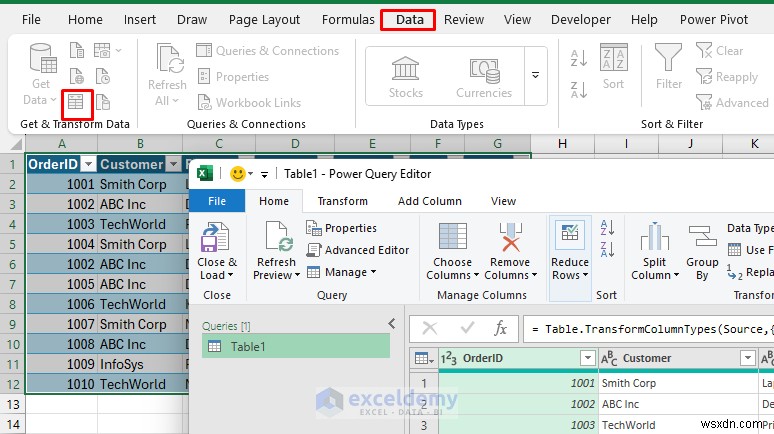This screenshot has height=434, width=774.
Task: Open Quick Access Toolbar customize dropdown
Action: pyautogui.click(x=264, y=174)
